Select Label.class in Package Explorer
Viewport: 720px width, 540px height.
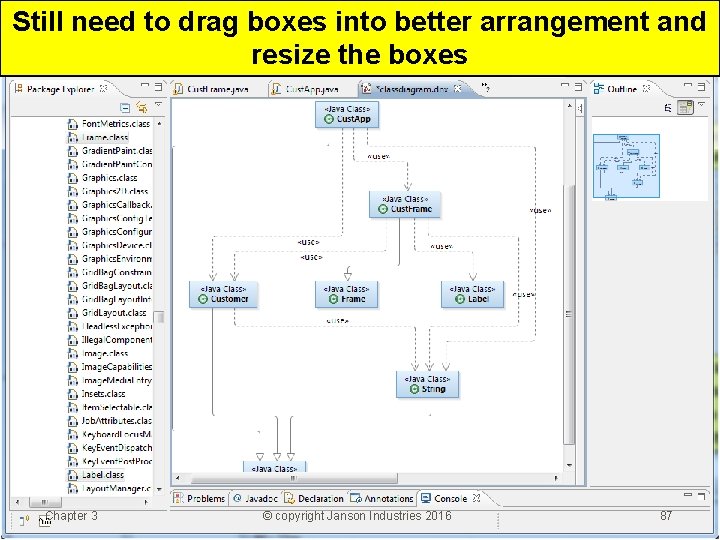pyautogui.click(x=96, y=475)
